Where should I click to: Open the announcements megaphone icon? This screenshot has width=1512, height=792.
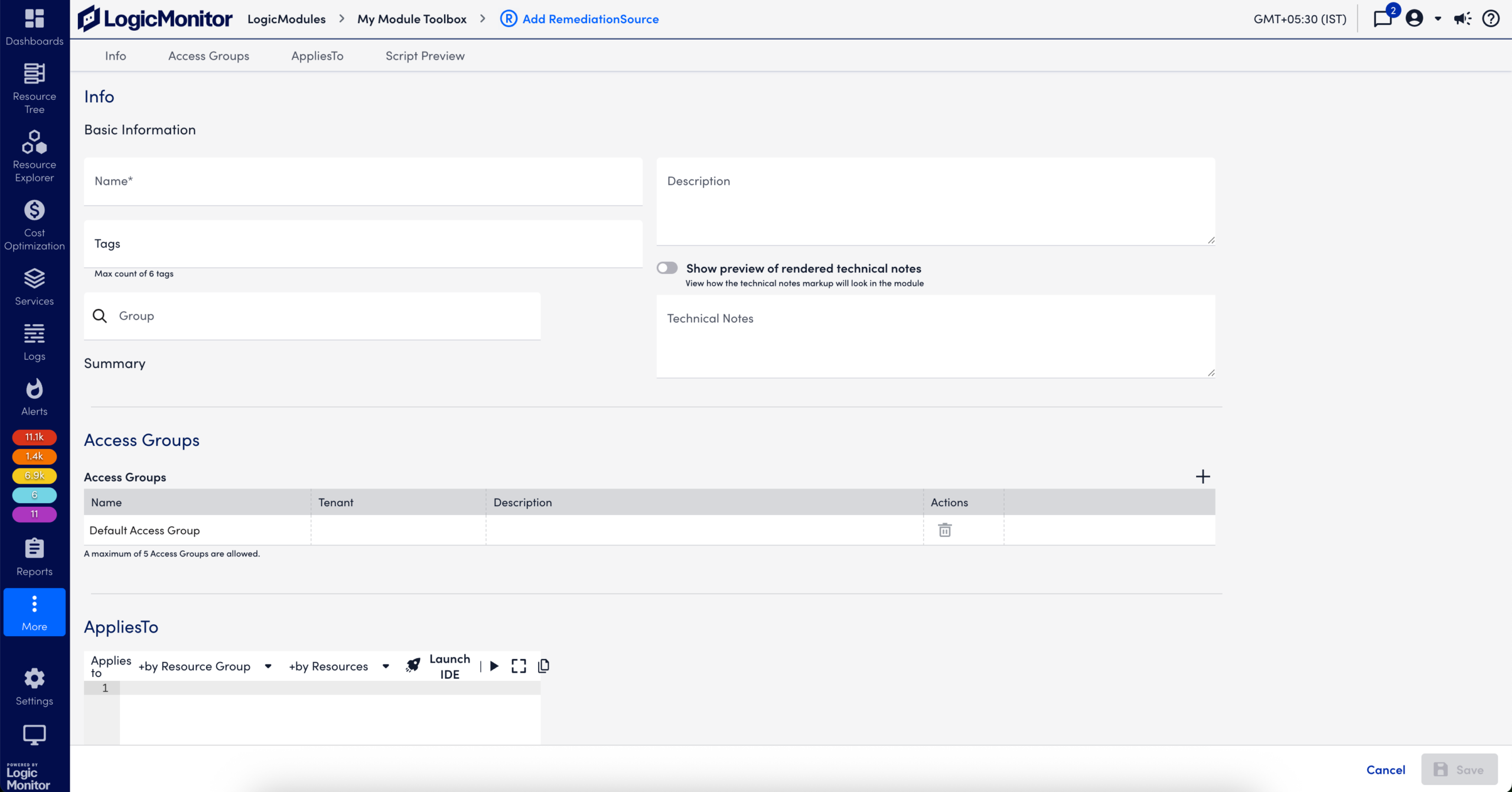coord(1463,18)
